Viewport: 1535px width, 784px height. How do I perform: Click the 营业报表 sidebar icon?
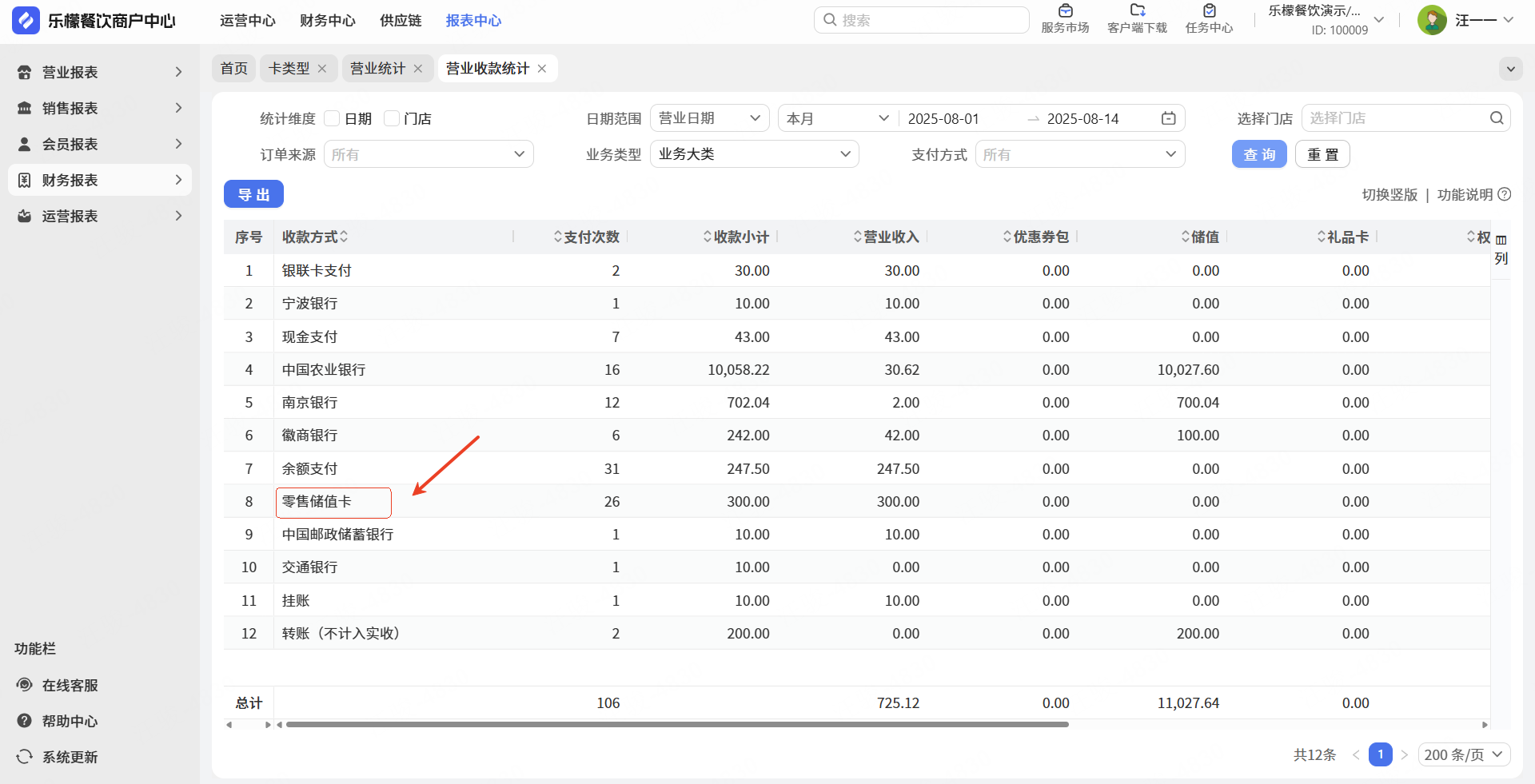(25, 72)
